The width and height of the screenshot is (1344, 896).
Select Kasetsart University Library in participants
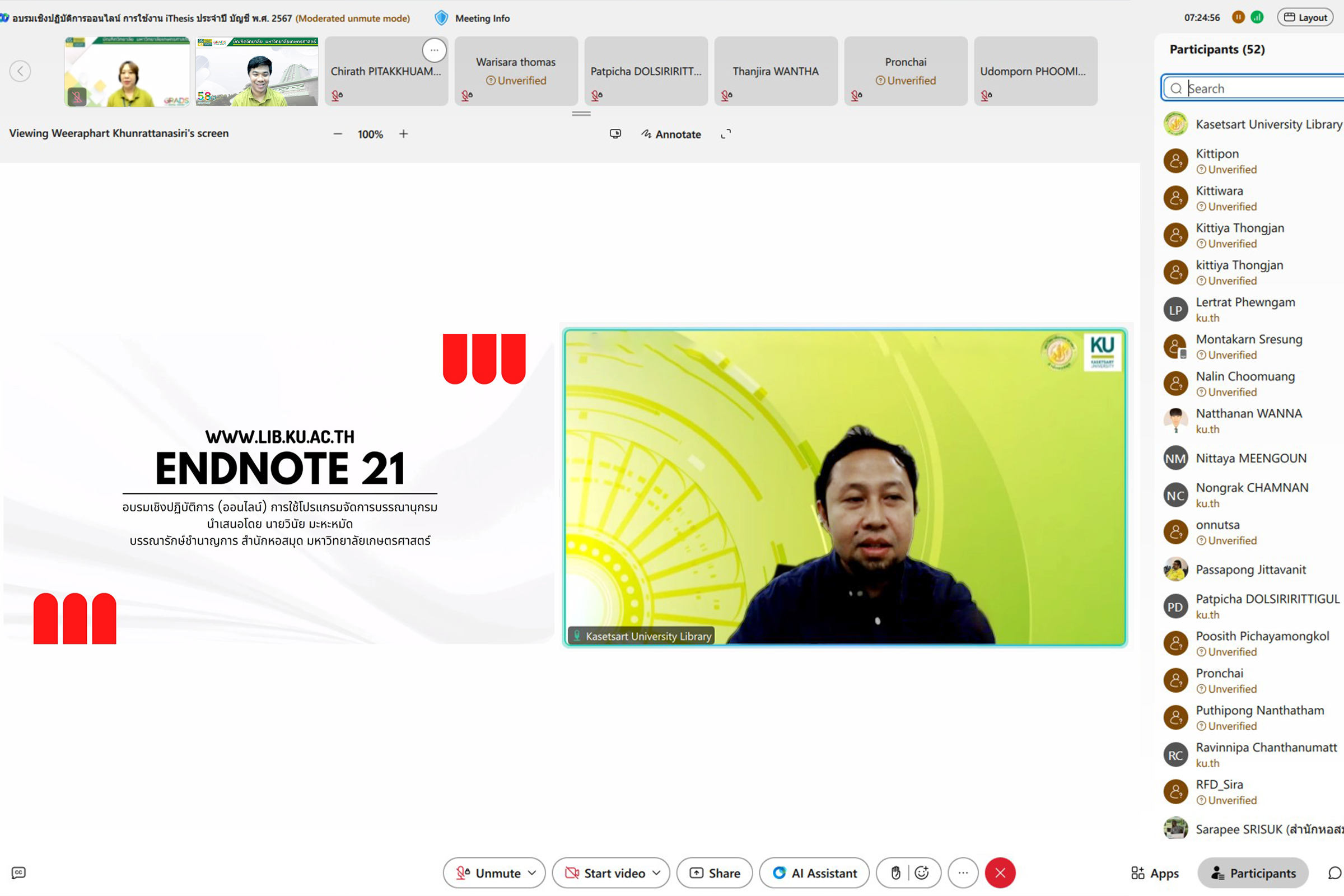pos(1253,124)
